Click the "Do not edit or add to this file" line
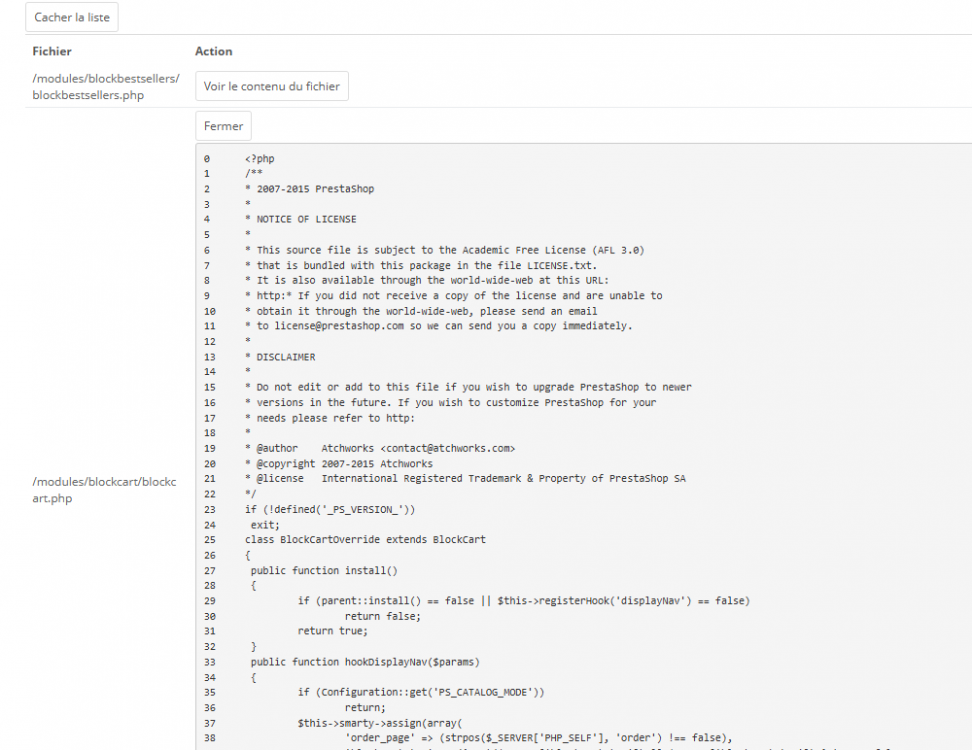Screen dimensions: 972x750 [469, 387]
